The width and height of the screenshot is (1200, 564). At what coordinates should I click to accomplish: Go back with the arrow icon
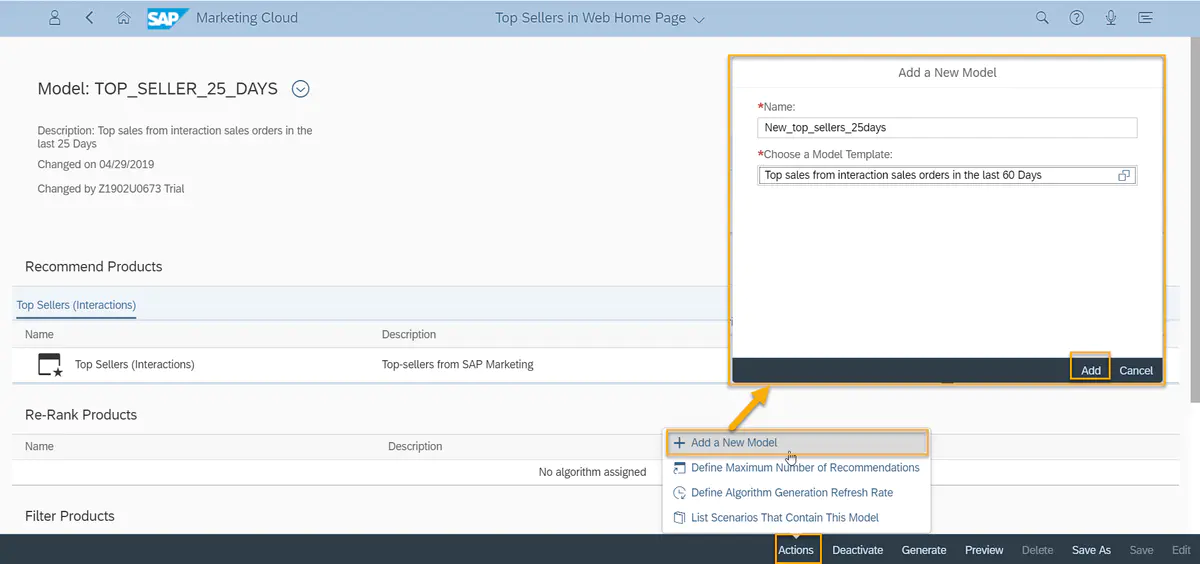pos(90,18)
